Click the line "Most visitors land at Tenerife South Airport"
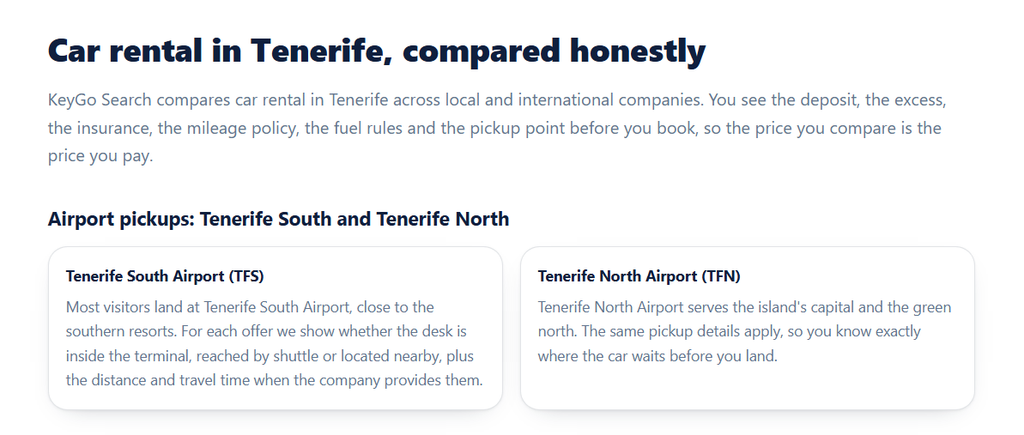 click(249, 307)
